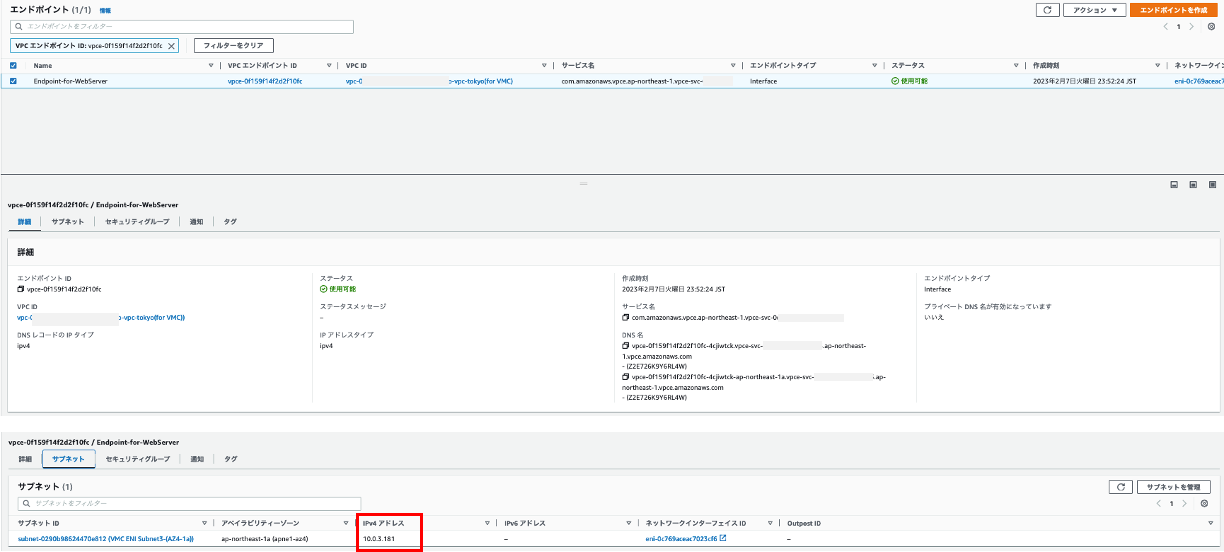This screenshot has height=552, width=1224.
Task: Select 詳細 tab in upper details panel
Action: click(x=24, y=222)
